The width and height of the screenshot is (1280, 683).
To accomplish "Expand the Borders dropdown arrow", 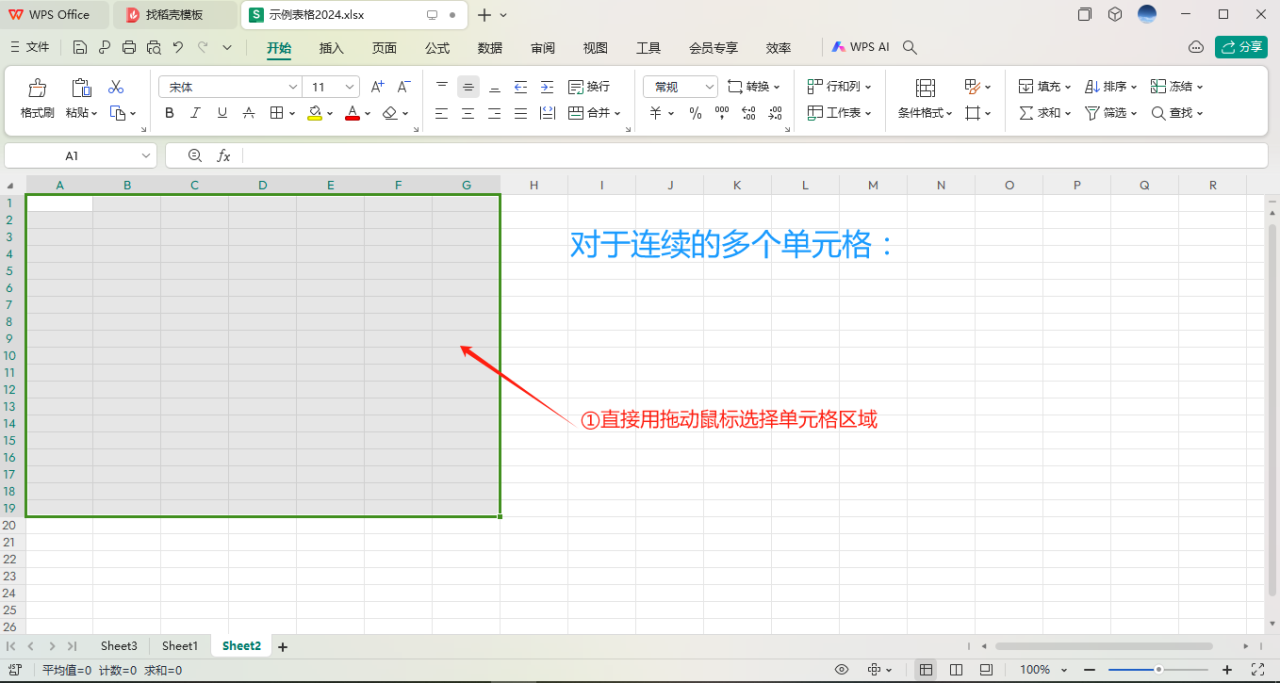I will click(x=292, y=114).
